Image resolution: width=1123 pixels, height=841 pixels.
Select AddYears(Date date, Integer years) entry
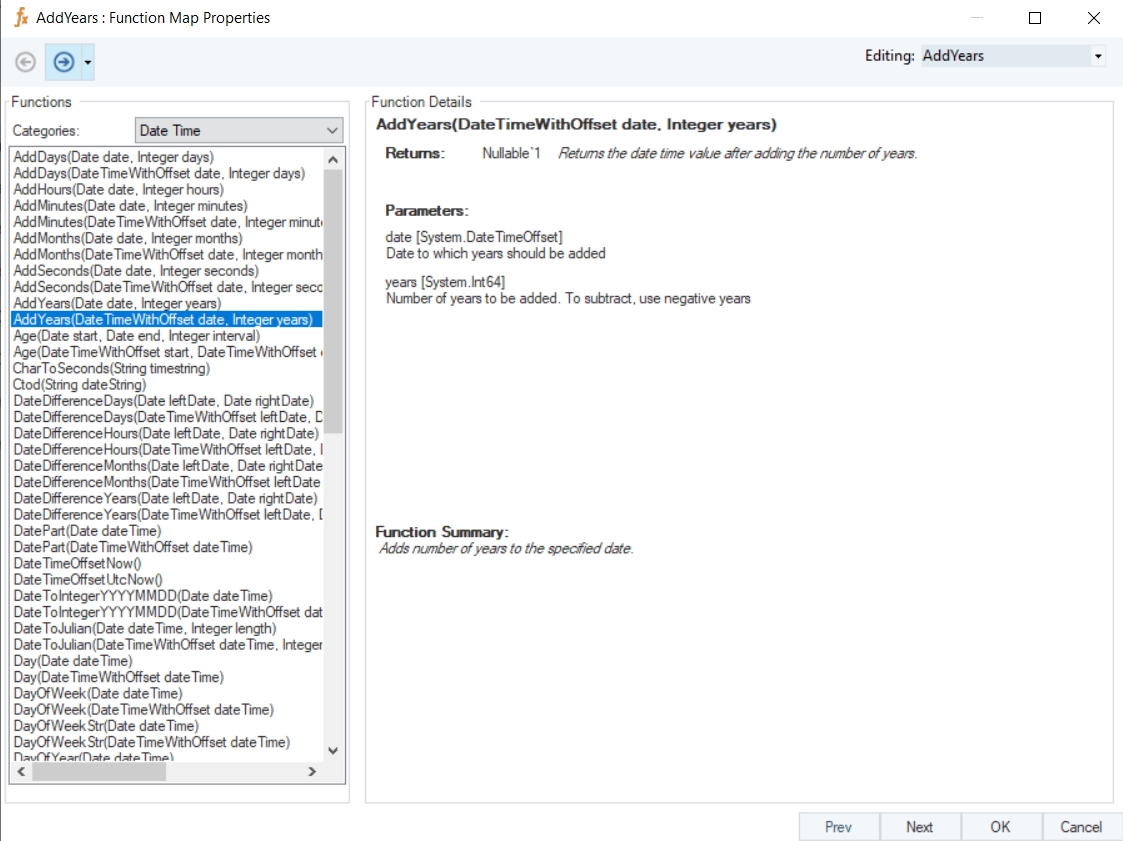point(117,303)
